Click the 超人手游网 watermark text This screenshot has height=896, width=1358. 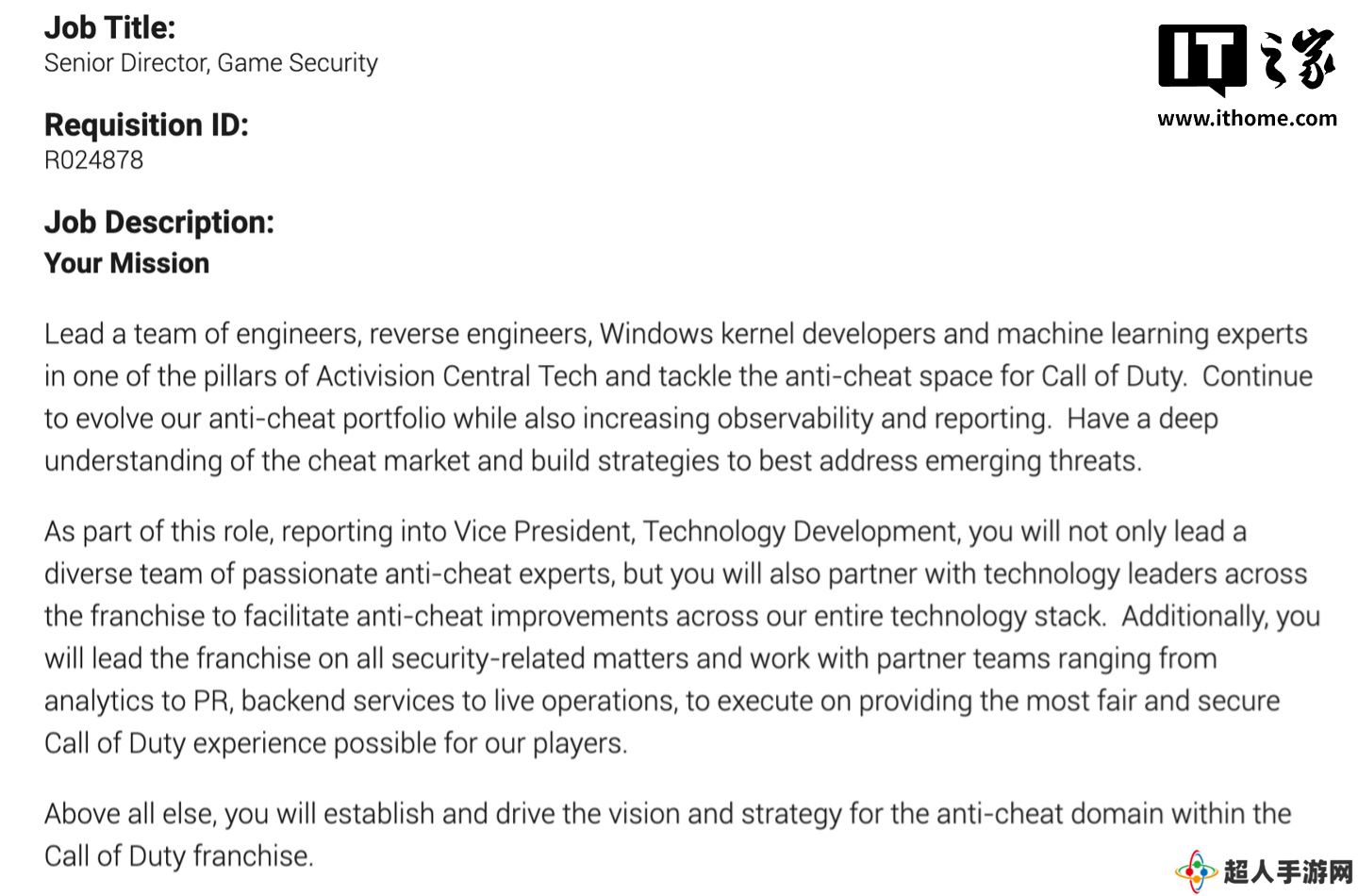[1288, 871]
